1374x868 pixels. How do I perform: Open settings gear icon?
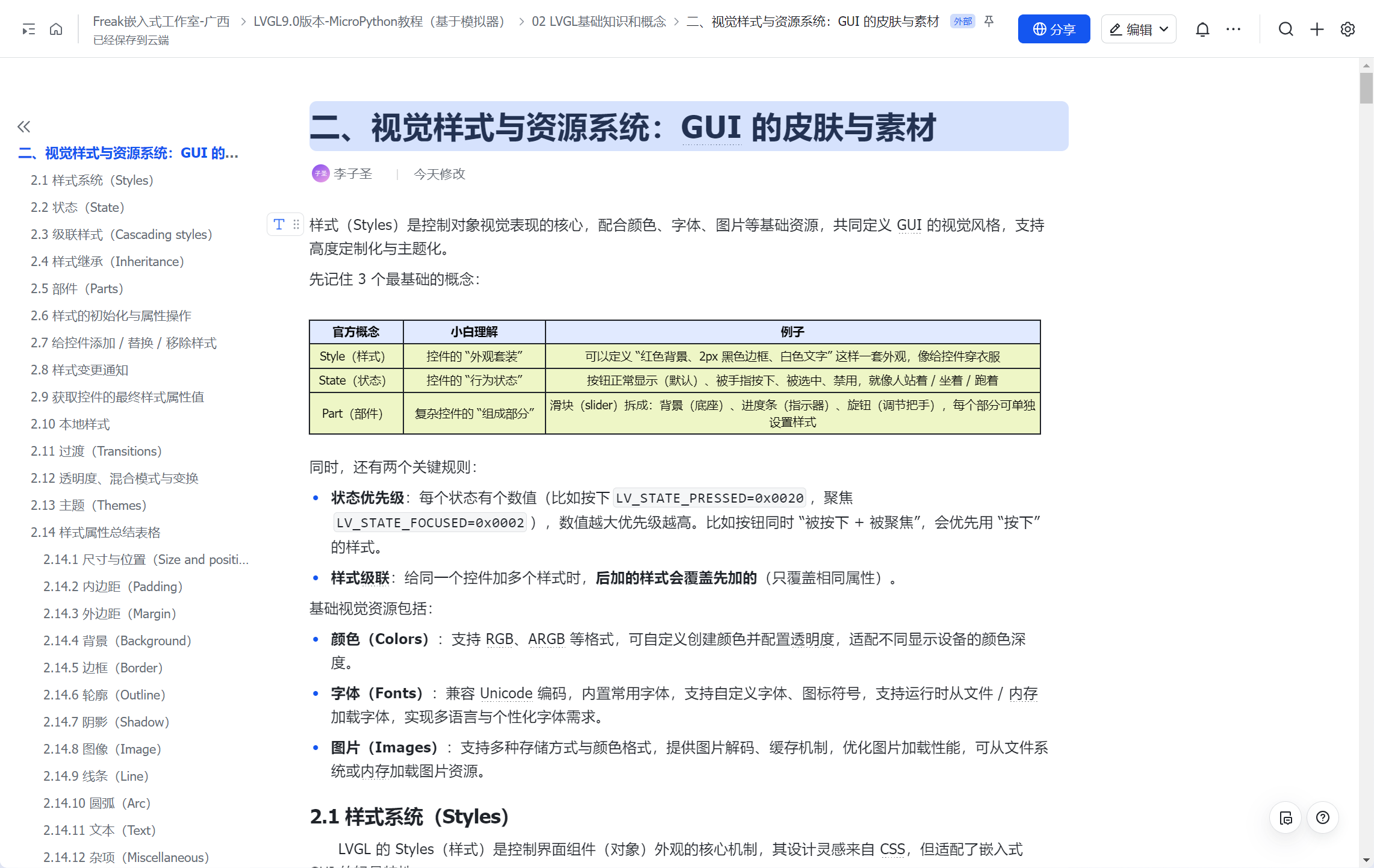point(1348,29)
